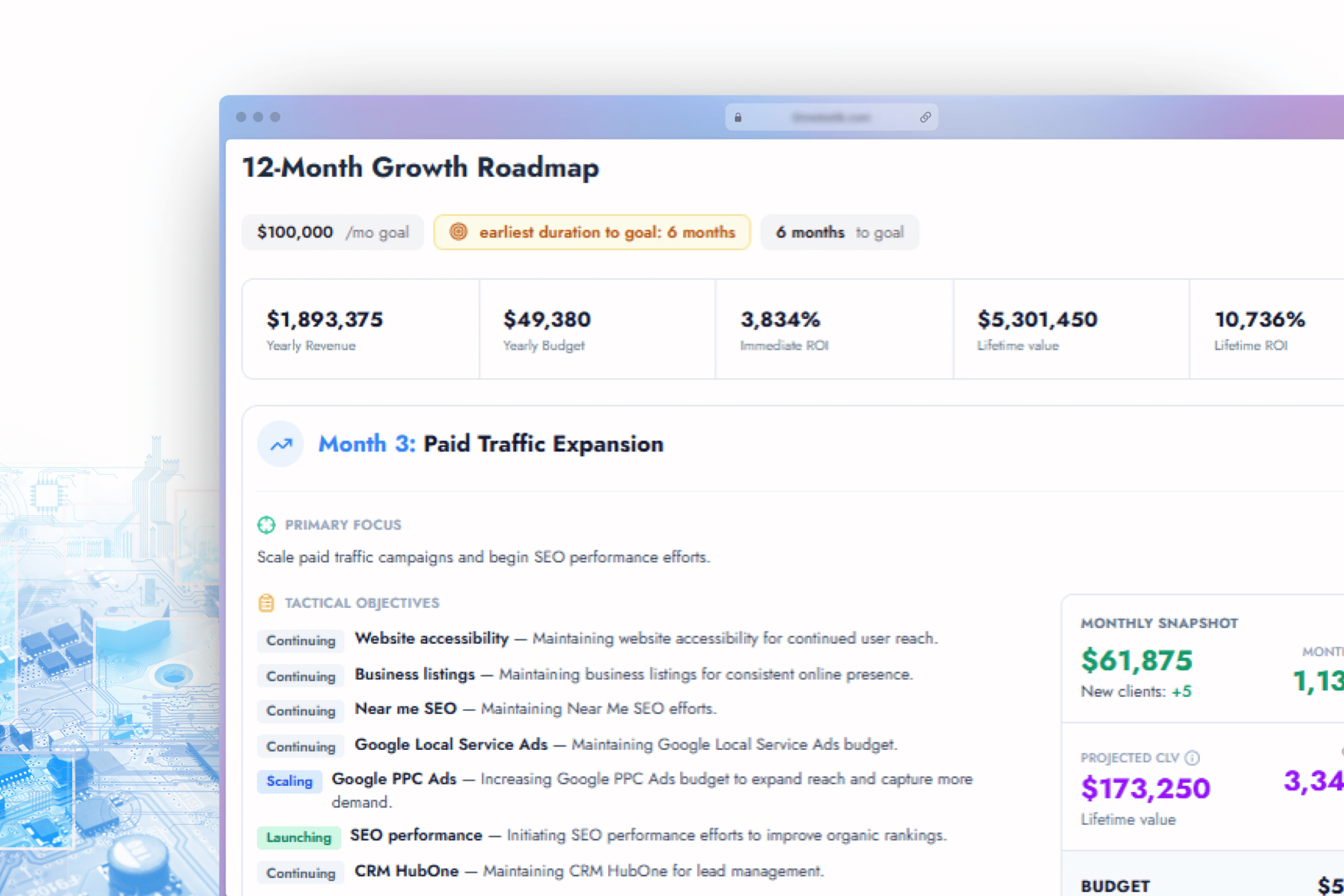Image resolution: width=1344 pixels, height=896 pixels.
Task: Click the "Google Local Service Ads" objective title
Action: click(x=451, y=745)
